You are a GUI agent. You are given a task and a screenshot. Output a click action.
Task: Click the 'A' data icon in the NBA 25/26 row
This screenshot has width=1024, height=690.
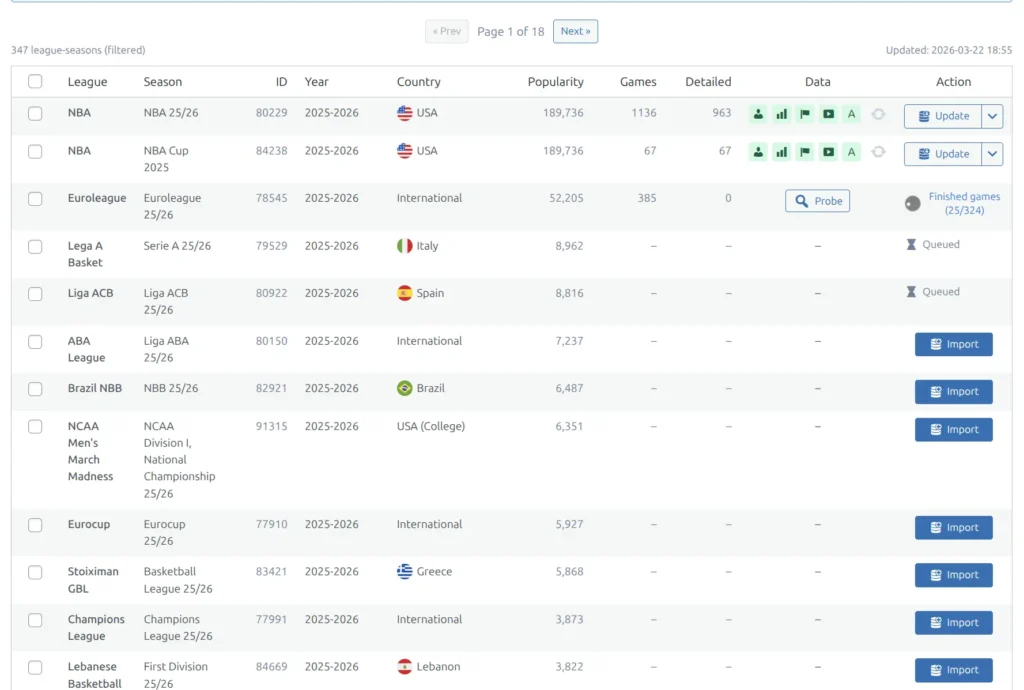tap(851, 114)
